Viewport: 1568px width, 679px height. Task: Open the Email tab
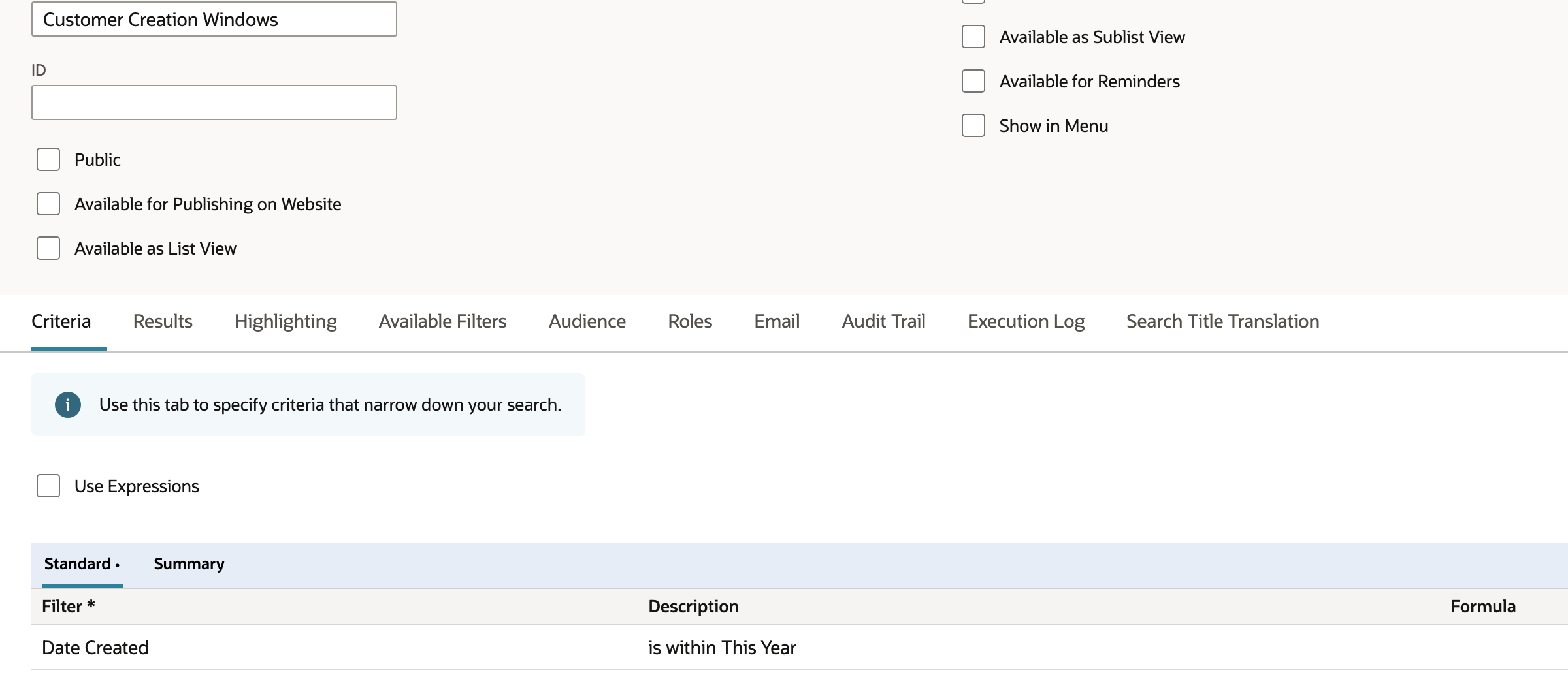[x=777, y=321]
